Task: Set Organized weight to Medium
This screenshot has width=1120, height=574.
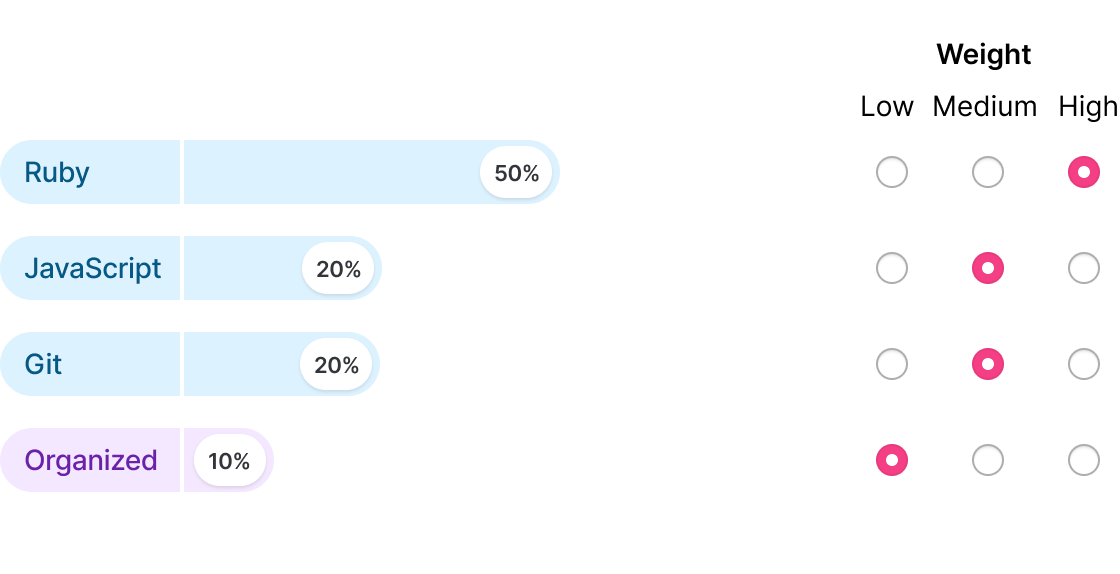Action: (987, 460)
